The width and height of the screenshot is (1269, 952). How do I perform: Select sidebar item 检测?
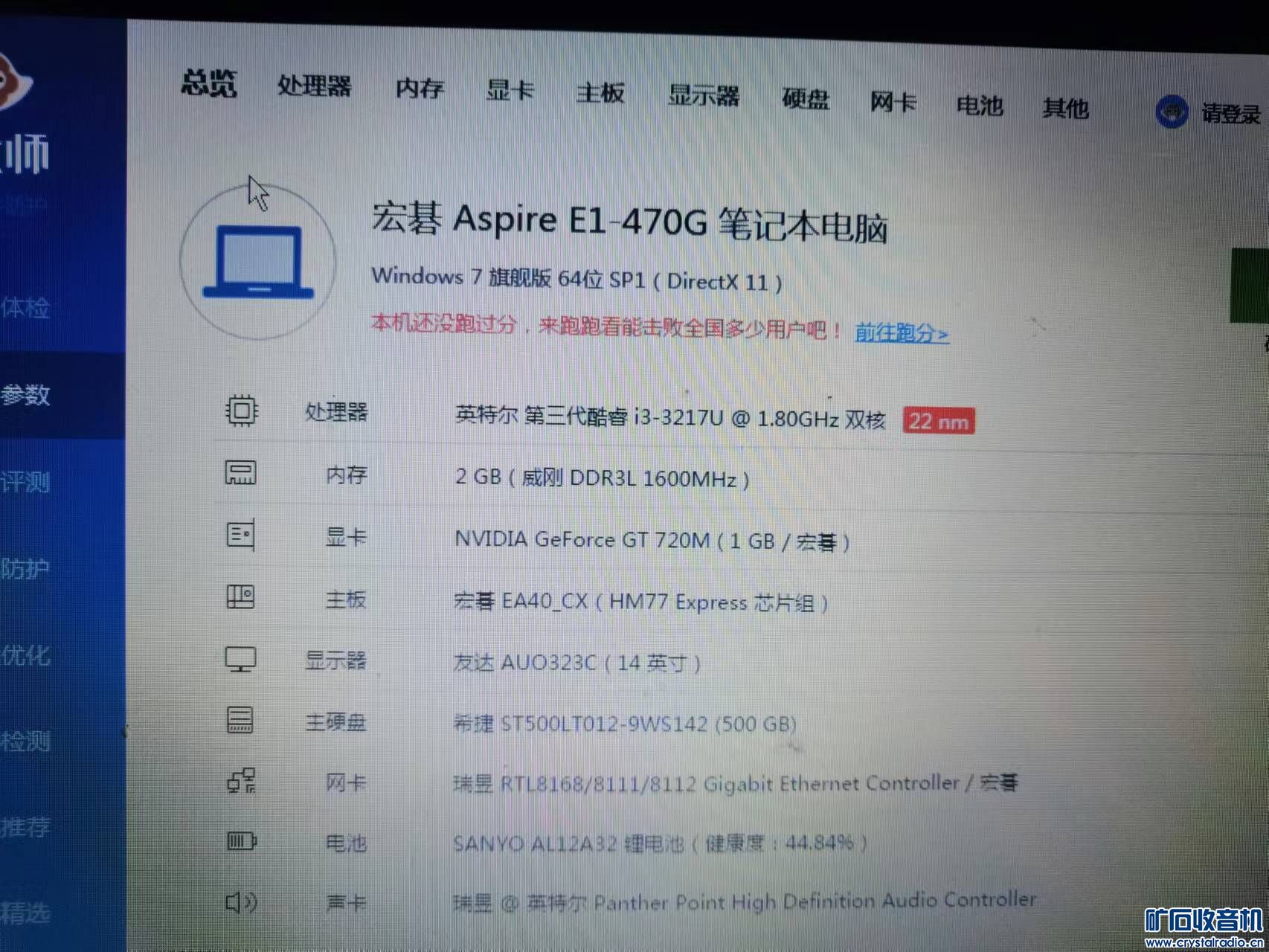pyautogui.click(x=25, y=741)
